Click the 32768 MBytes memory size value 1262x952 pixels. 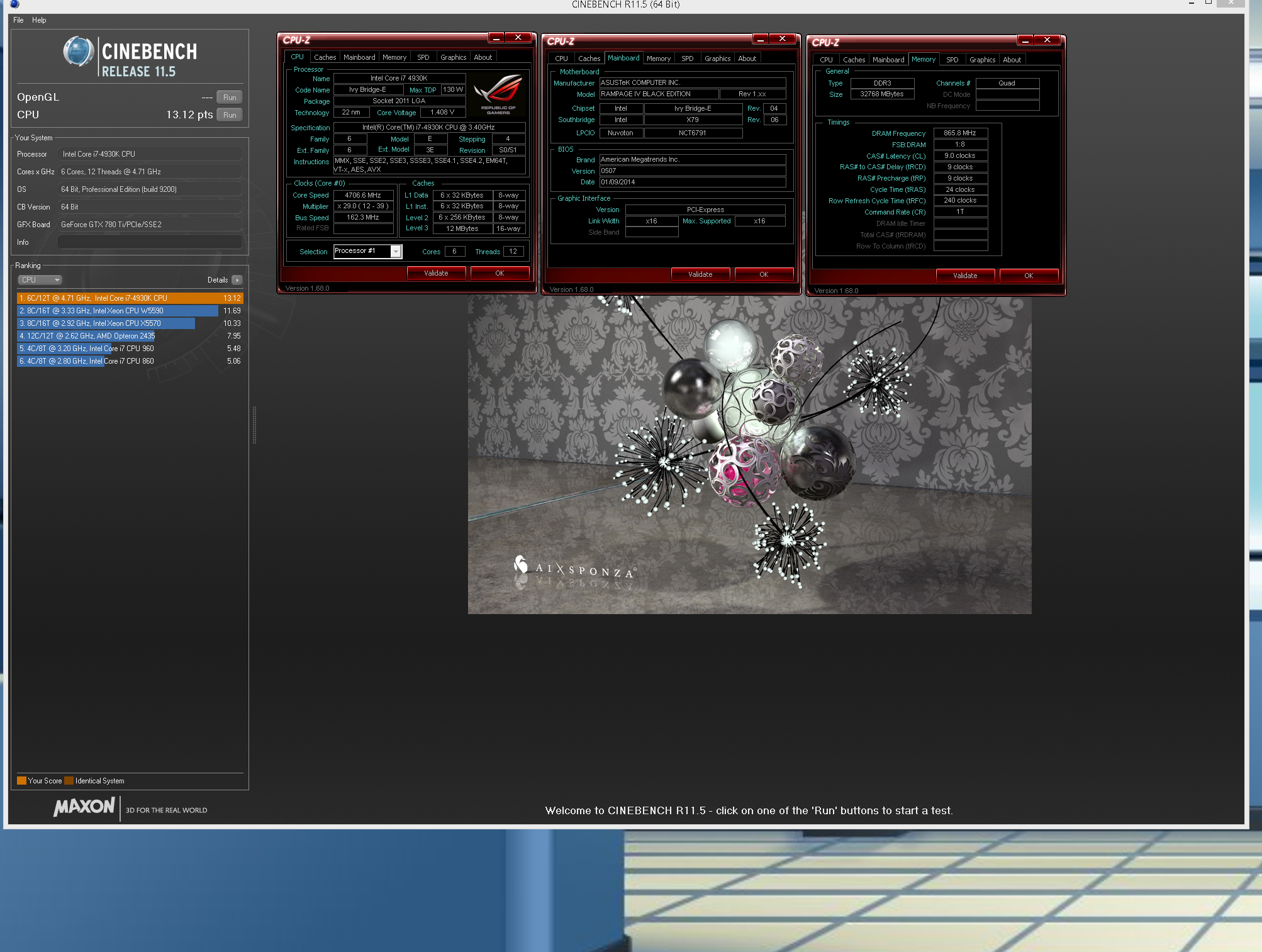pyautogui.click(x=881, y=94)
